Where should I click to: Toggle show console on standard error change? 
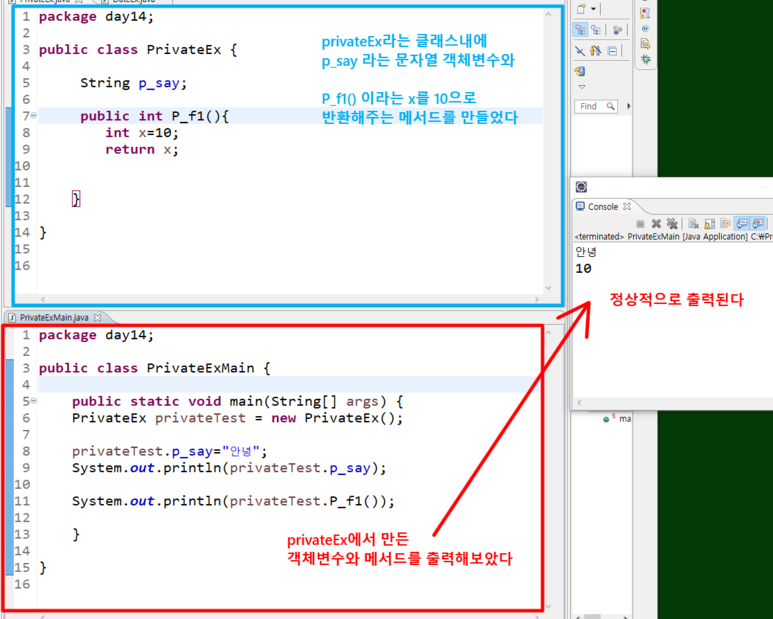[x=758, y=224]
